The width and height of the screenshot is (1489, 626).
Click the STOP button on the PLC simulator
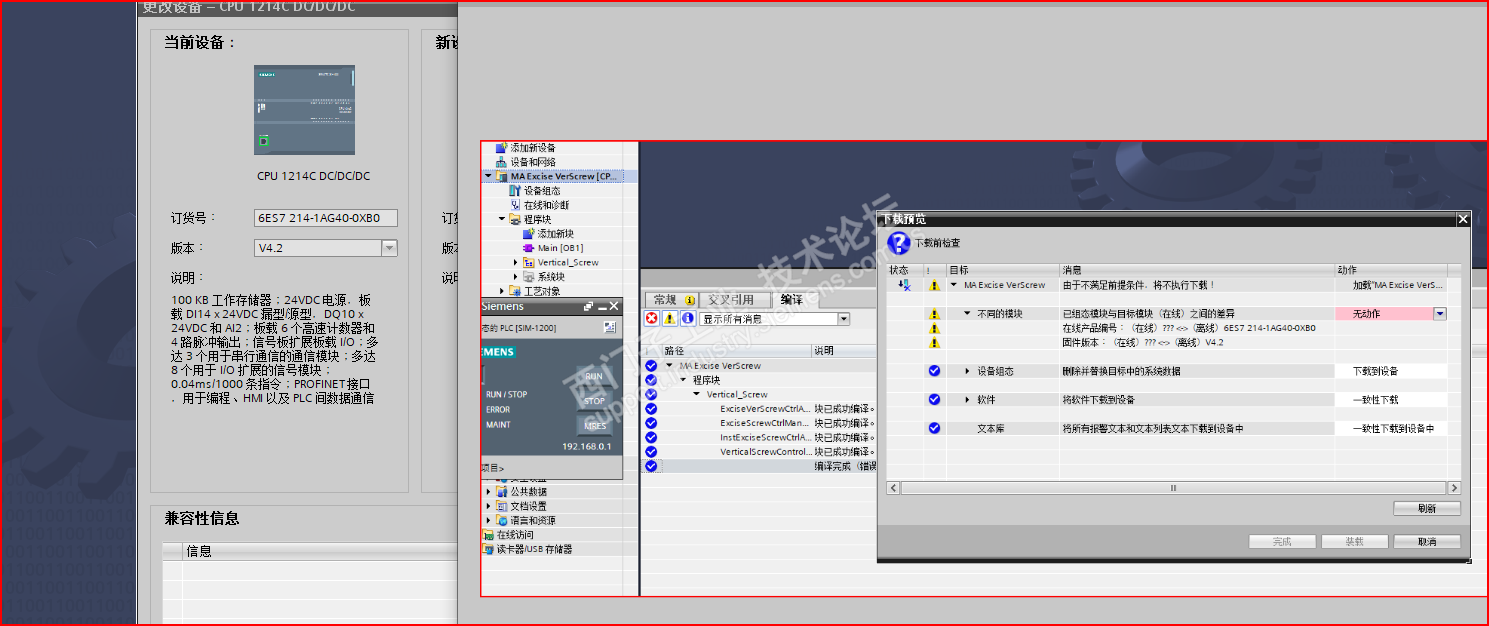pyautogui.click(x=594, y=401)
